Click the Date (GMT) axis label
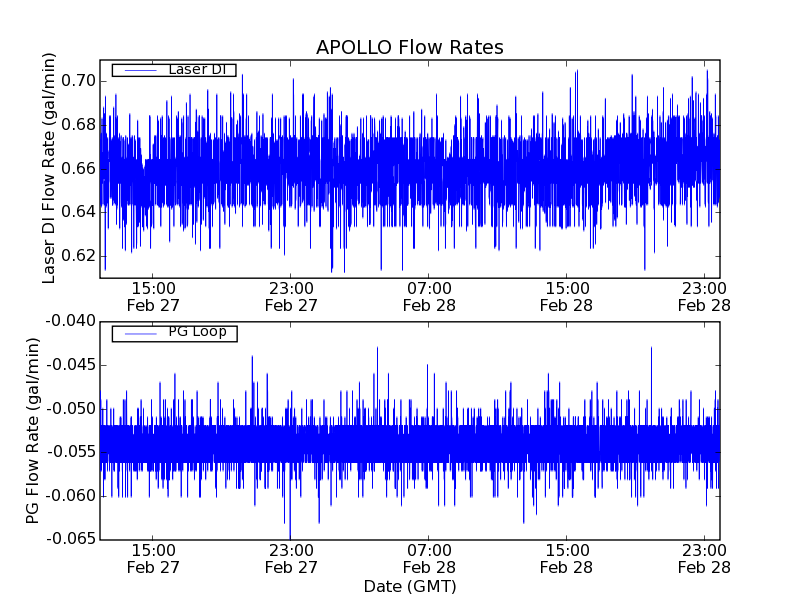This screenshot has width=800, height=600. (x=410, y=586)
